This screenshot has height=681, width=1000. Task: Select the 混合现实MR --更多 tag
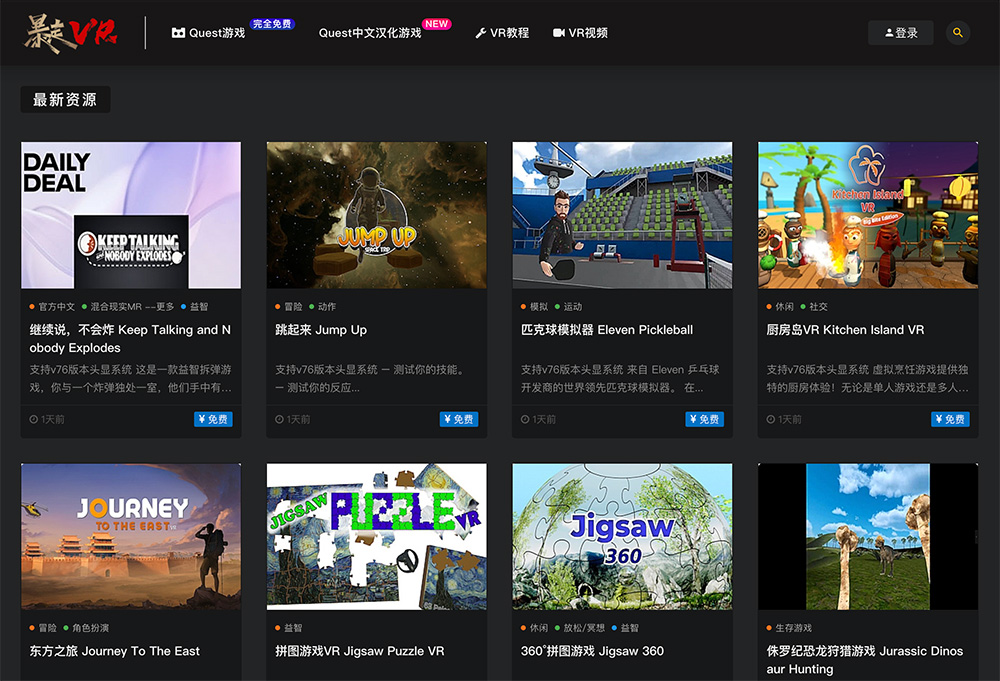tap(128, 307)
